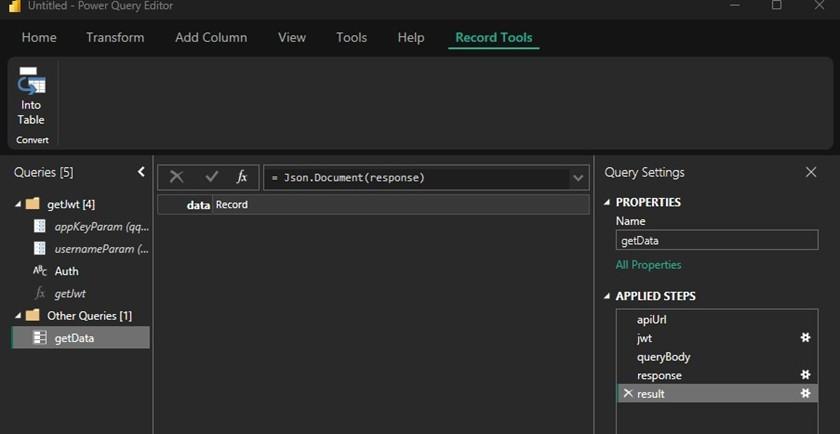Screen dimensions: 840x434
Task: Confirm formula with checkmark icon
Action: 211,177
